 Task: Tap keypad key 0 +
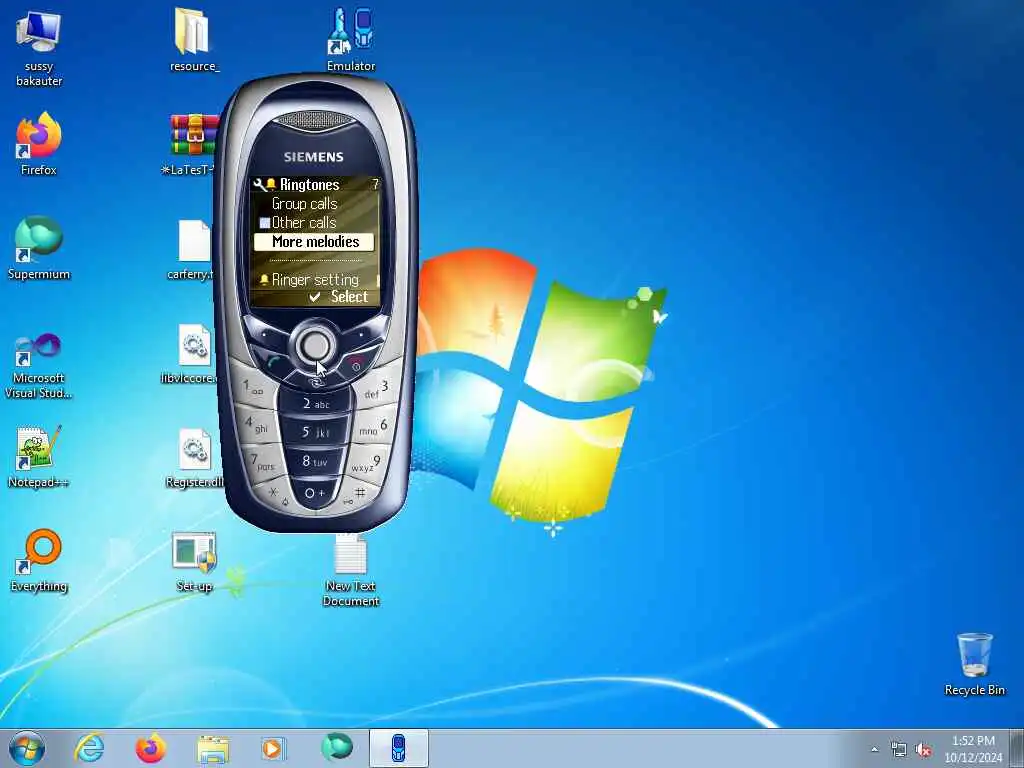click(x=314, y=492)
